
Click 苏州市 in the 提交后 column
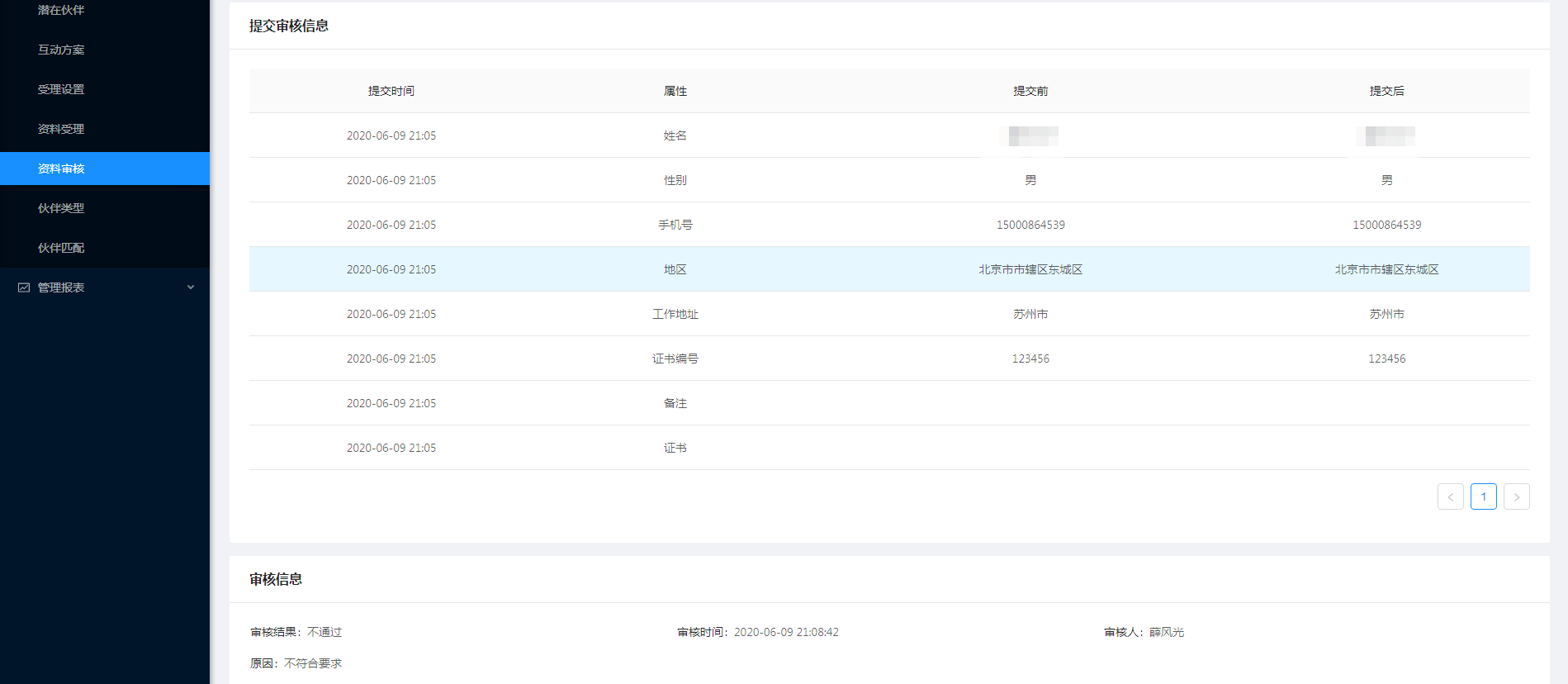[1387, 314]
